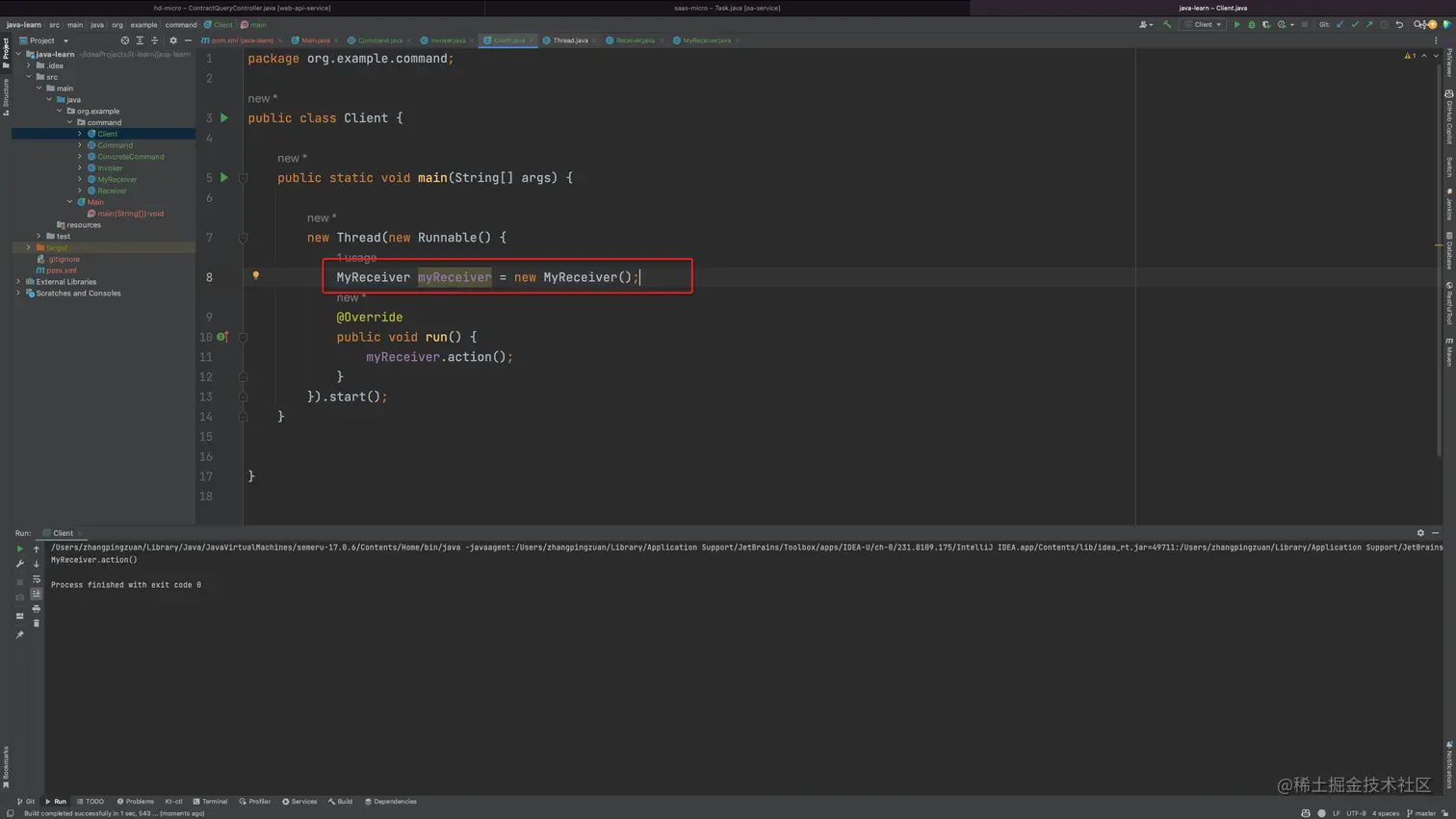Switch to the Receiver.java editor tab
This screenshot has height=819, width=1456.
635,40
